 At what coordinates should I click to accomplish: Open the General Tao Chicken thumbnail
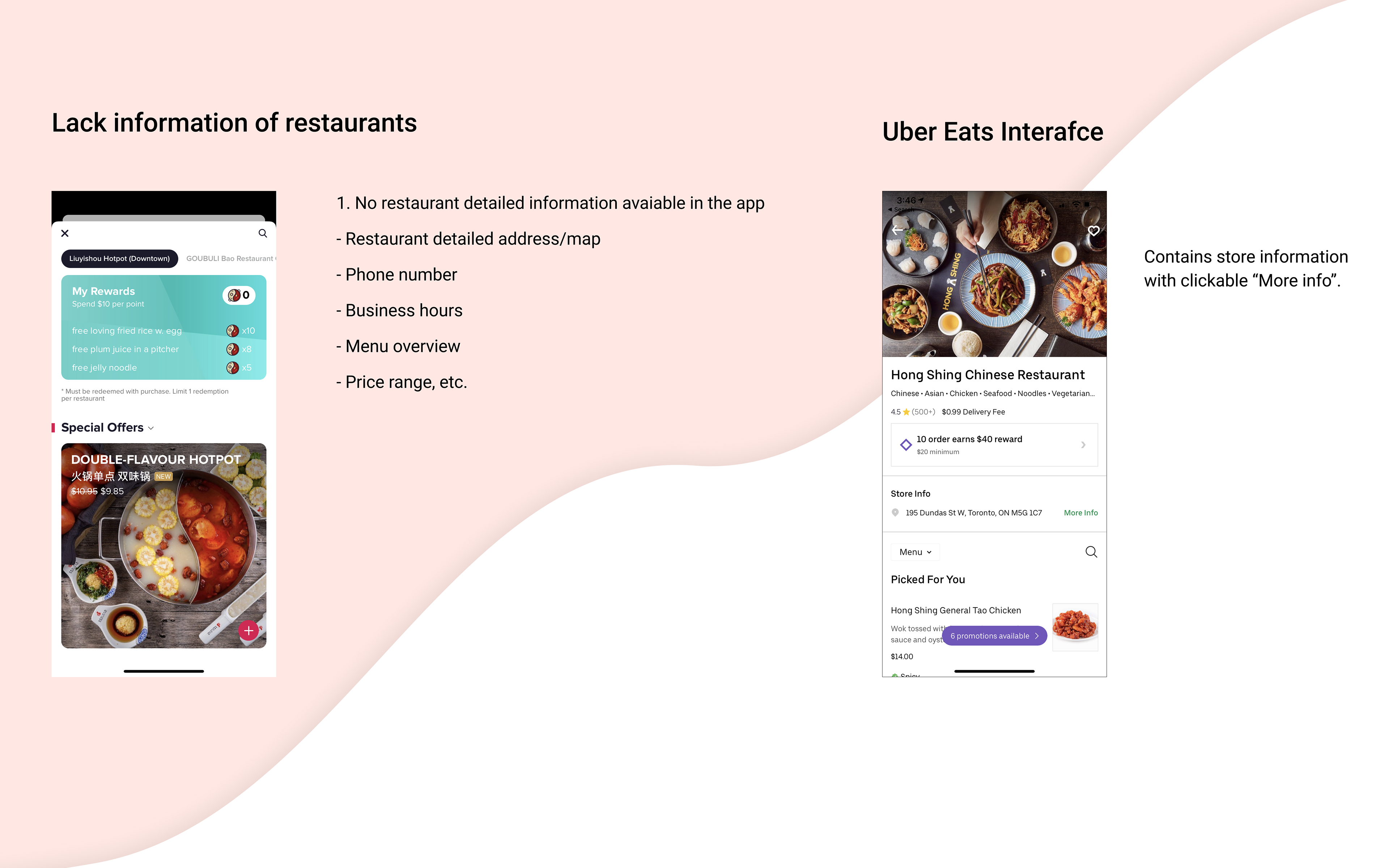coord(1075,627)
